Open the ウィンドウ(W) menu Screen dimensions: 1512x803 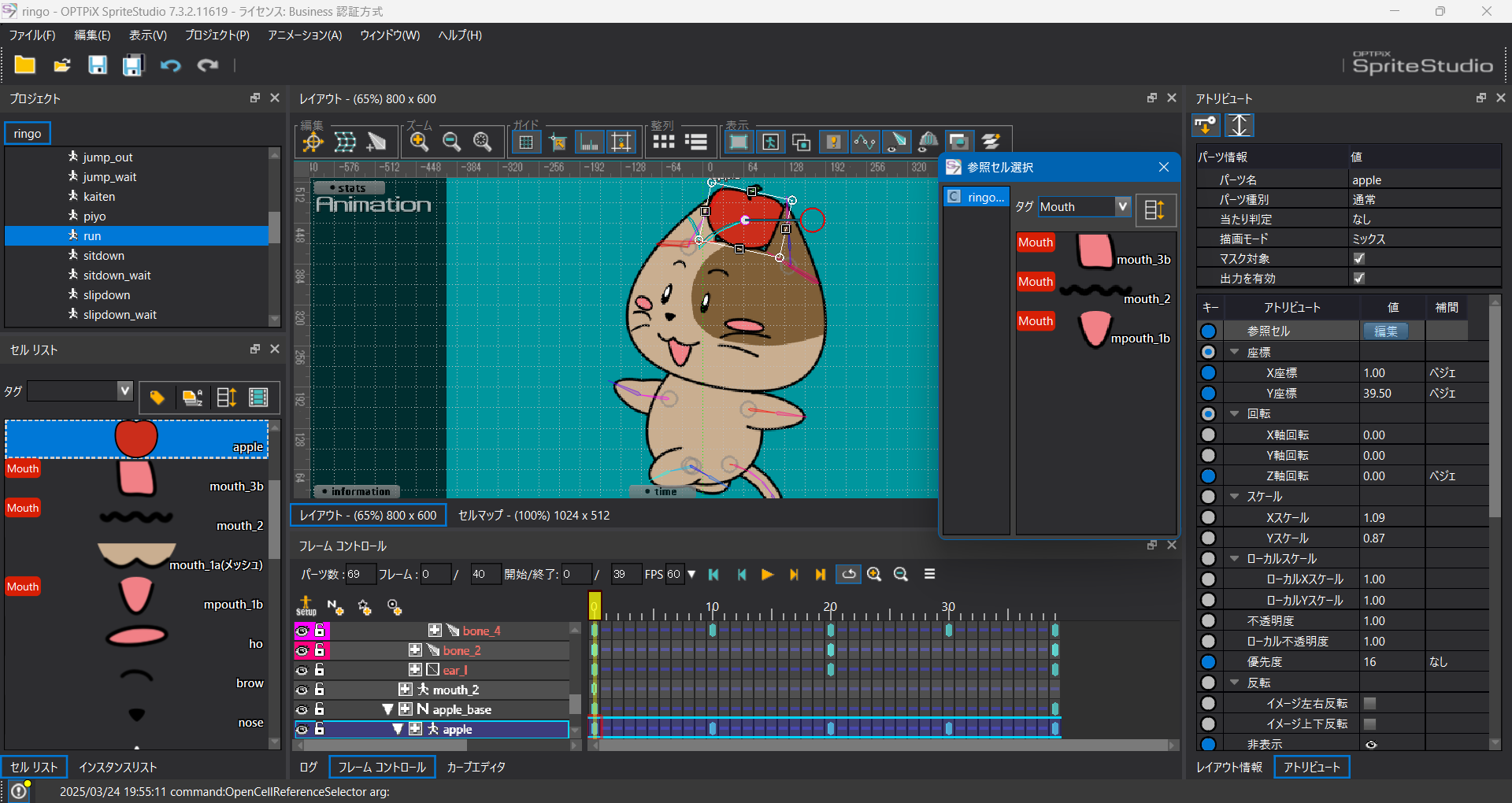390,35
